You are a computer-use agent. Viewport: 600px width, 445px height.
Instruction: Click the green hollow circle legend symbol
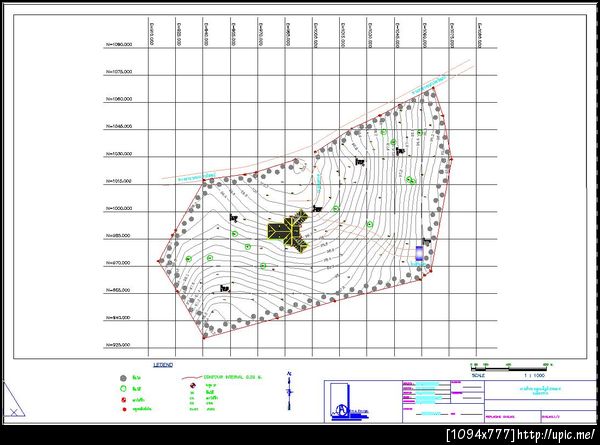click(x=123, y=389)
